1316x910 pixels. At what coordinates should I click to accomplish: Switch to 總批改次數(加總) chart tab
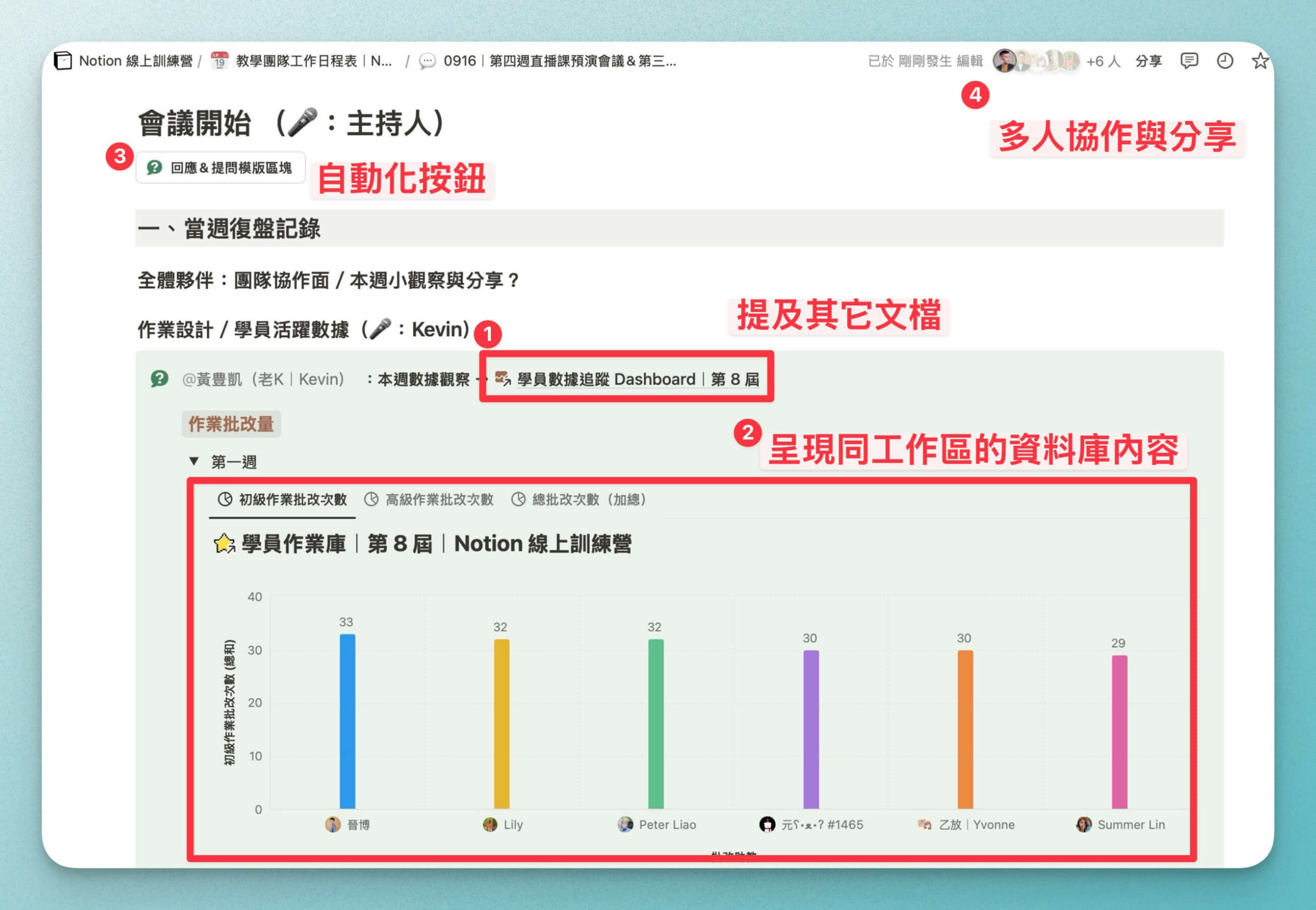coord(579,500)
